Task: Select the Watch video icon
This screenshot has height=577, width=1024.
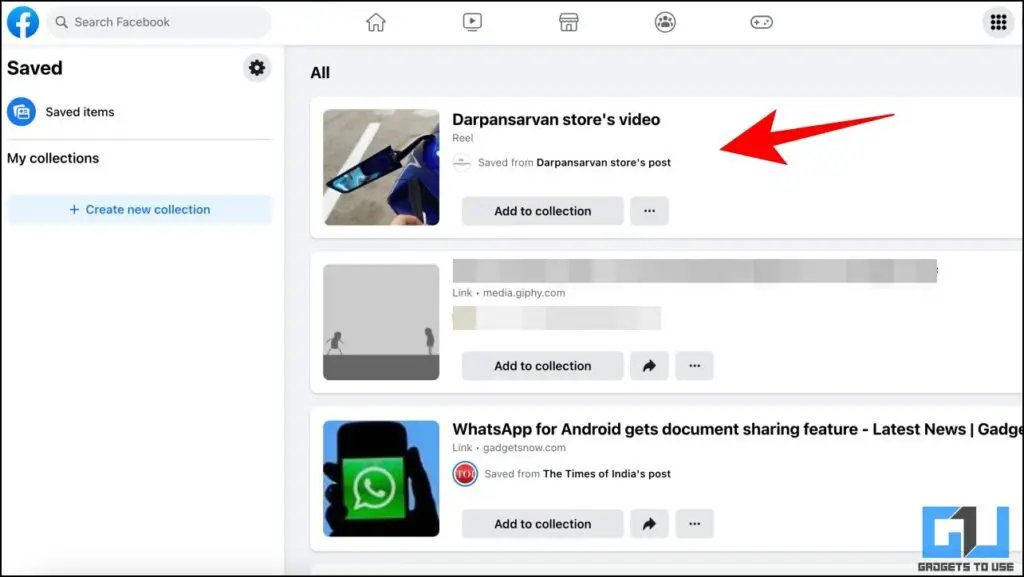Action: (x=471, y=21)
